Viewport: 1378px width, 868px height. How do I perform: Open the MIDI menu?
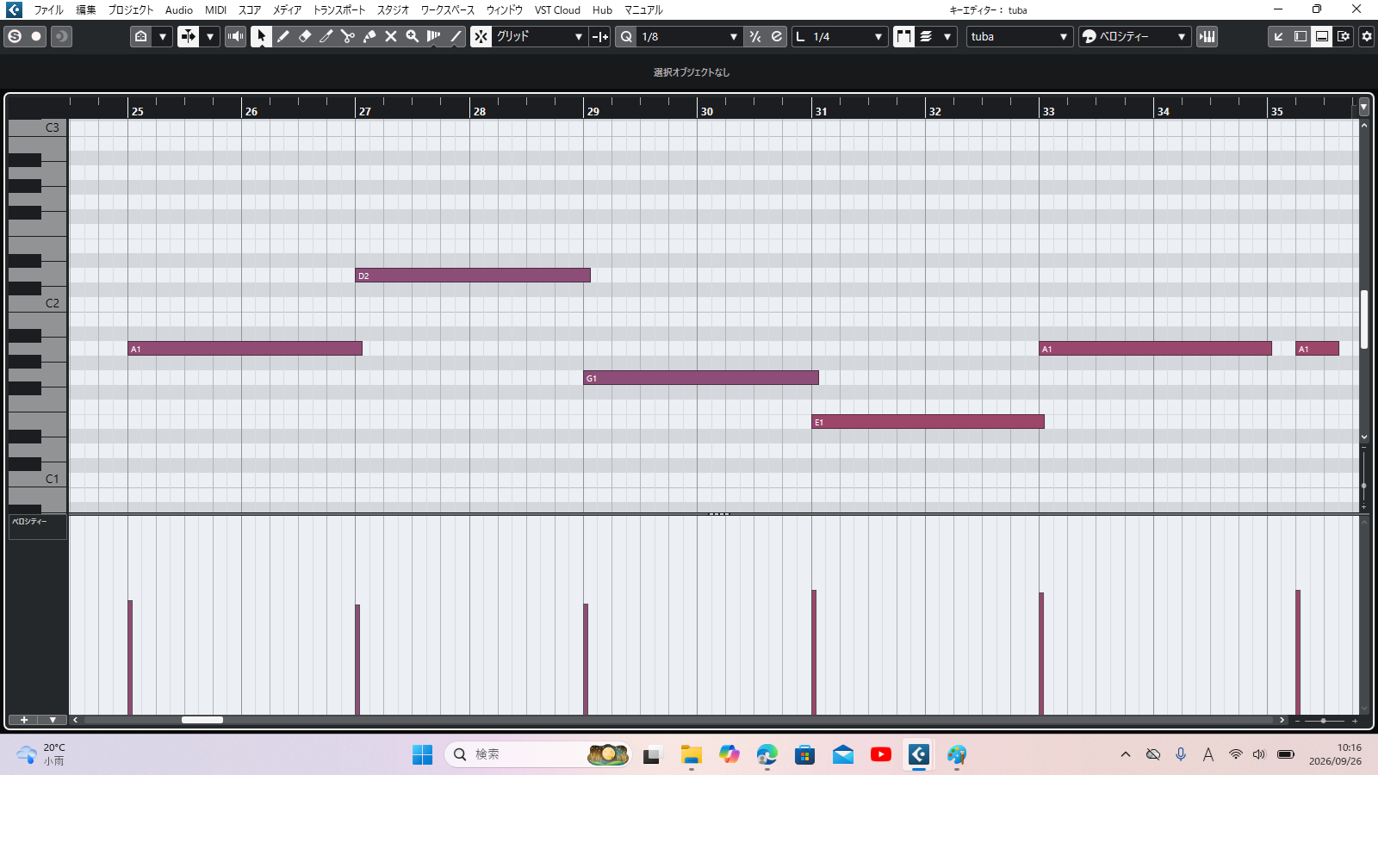tap(215, 10)
